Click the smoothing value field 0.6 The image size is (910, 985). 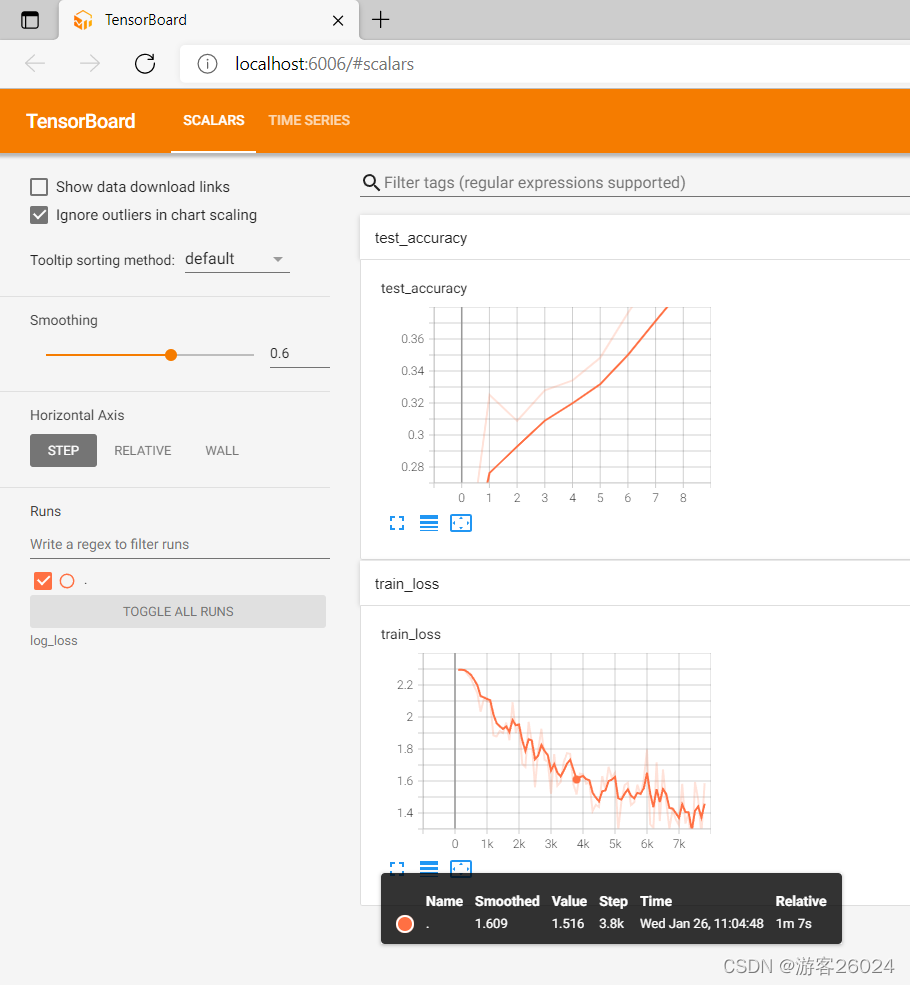[299, 354]
